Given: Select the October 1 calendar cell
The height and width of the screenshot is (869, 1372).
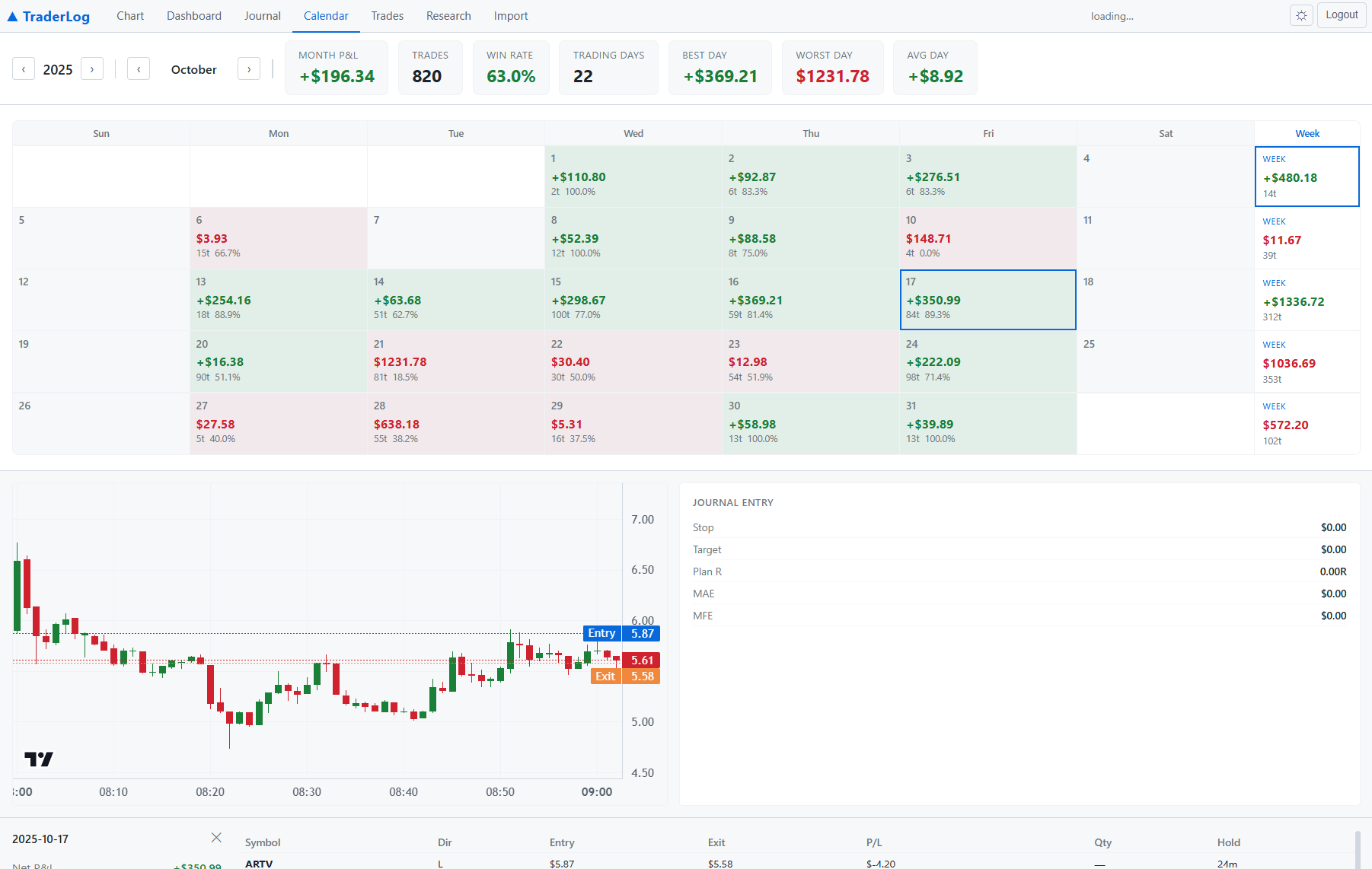Looking at the screenshot, I should (633, 176).
